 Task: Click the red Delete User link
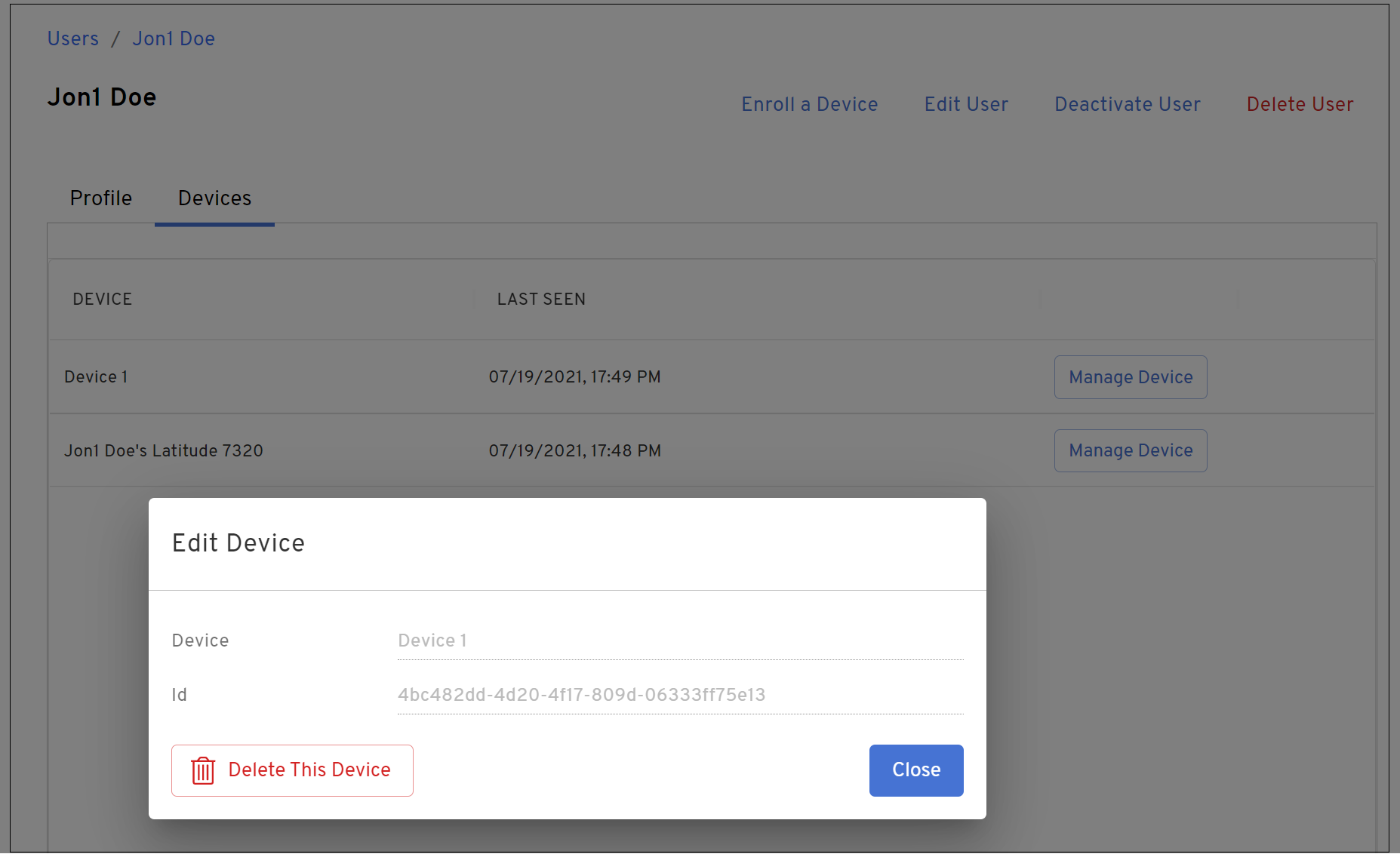(x=1300, y=104)
